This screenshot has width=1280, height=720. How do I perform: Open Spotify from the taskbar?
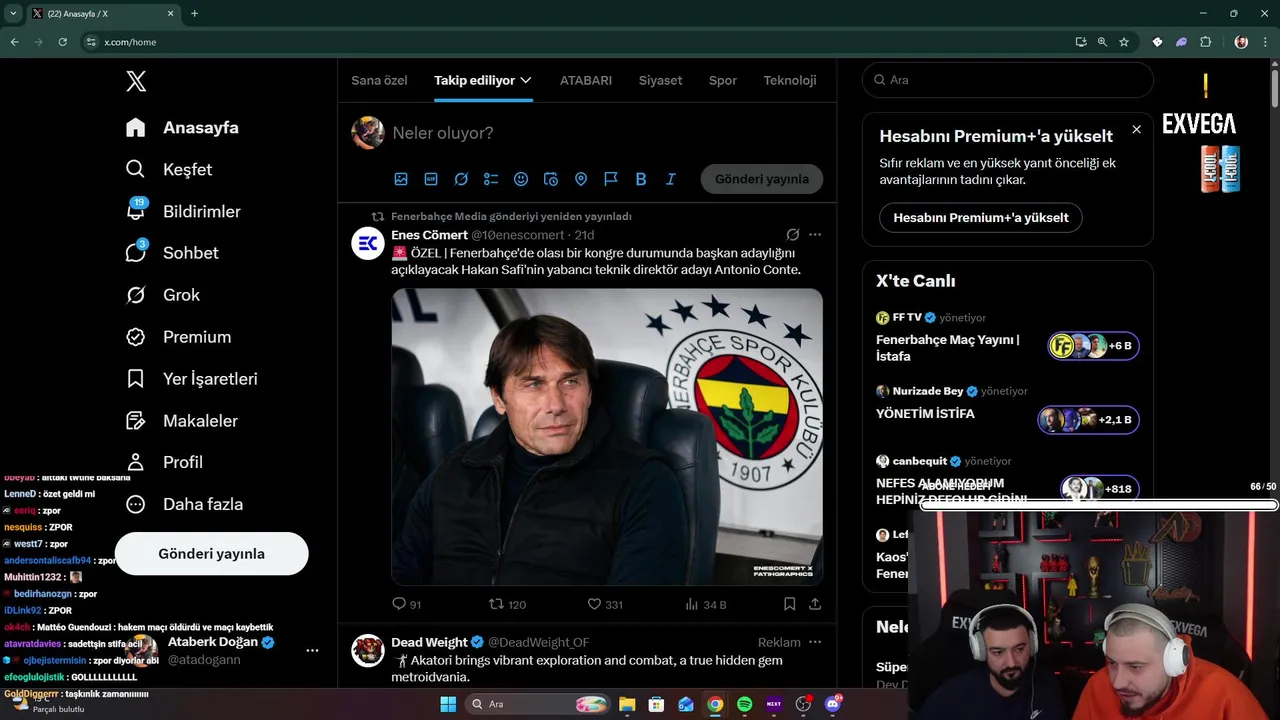tap(744, 704)
